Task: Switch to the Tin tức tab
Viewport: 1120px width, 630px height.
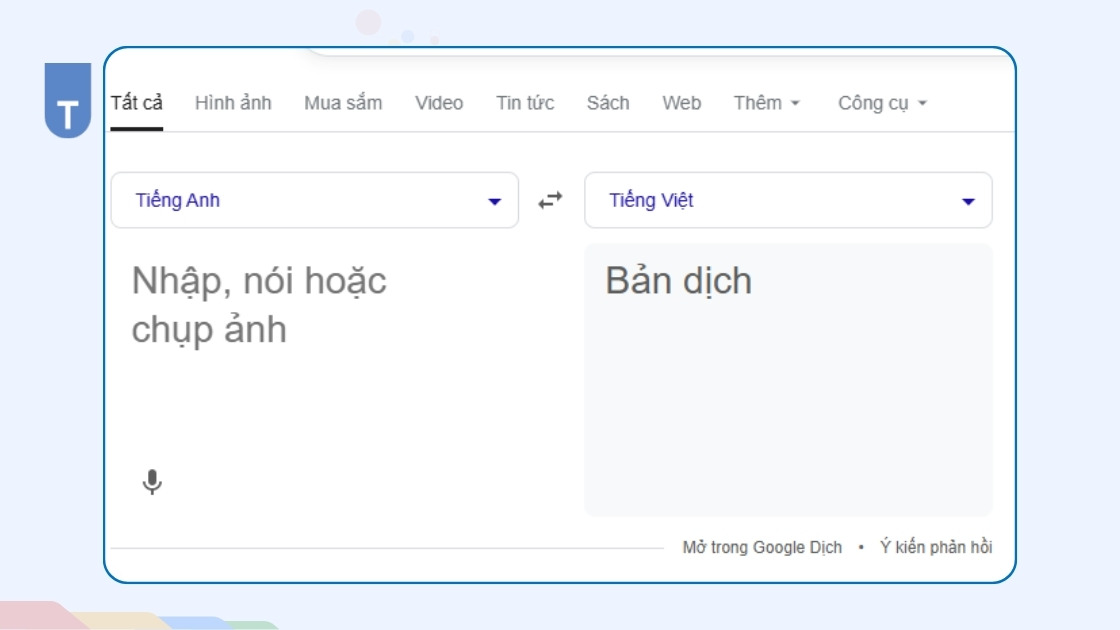Action: pyautogui.click(x=525, y=103)
